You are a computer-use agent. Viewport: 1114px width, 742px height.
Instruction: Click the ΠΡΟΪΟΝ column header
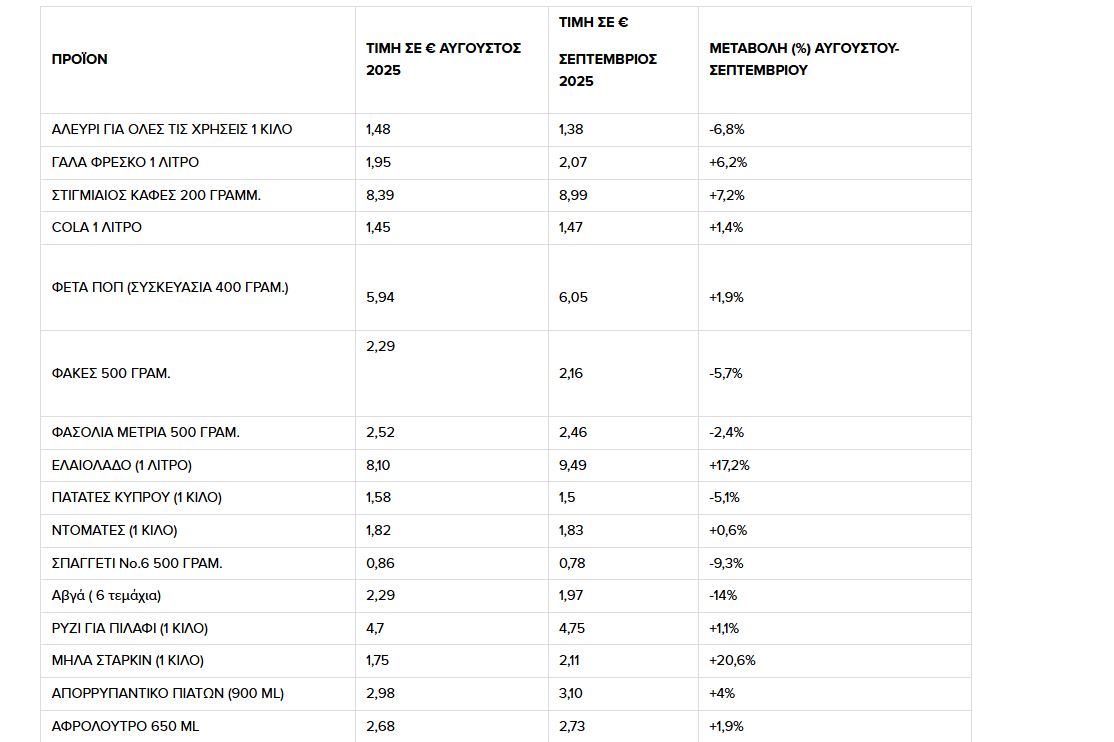pos(80,59)
